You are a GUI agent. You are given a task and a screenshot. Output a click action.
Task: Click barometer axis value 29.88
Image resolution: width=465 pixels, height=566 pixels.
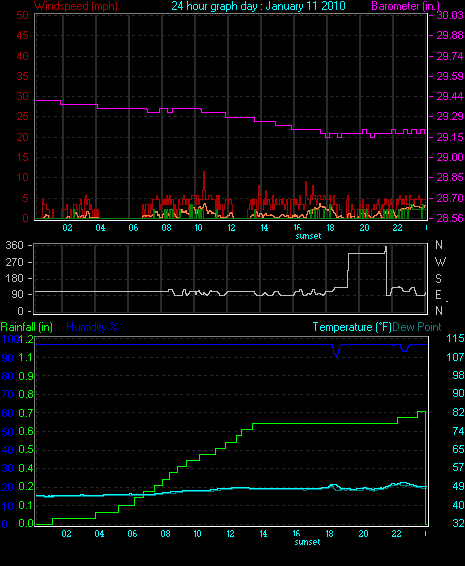pyautogui.click(x=450, y=35)
